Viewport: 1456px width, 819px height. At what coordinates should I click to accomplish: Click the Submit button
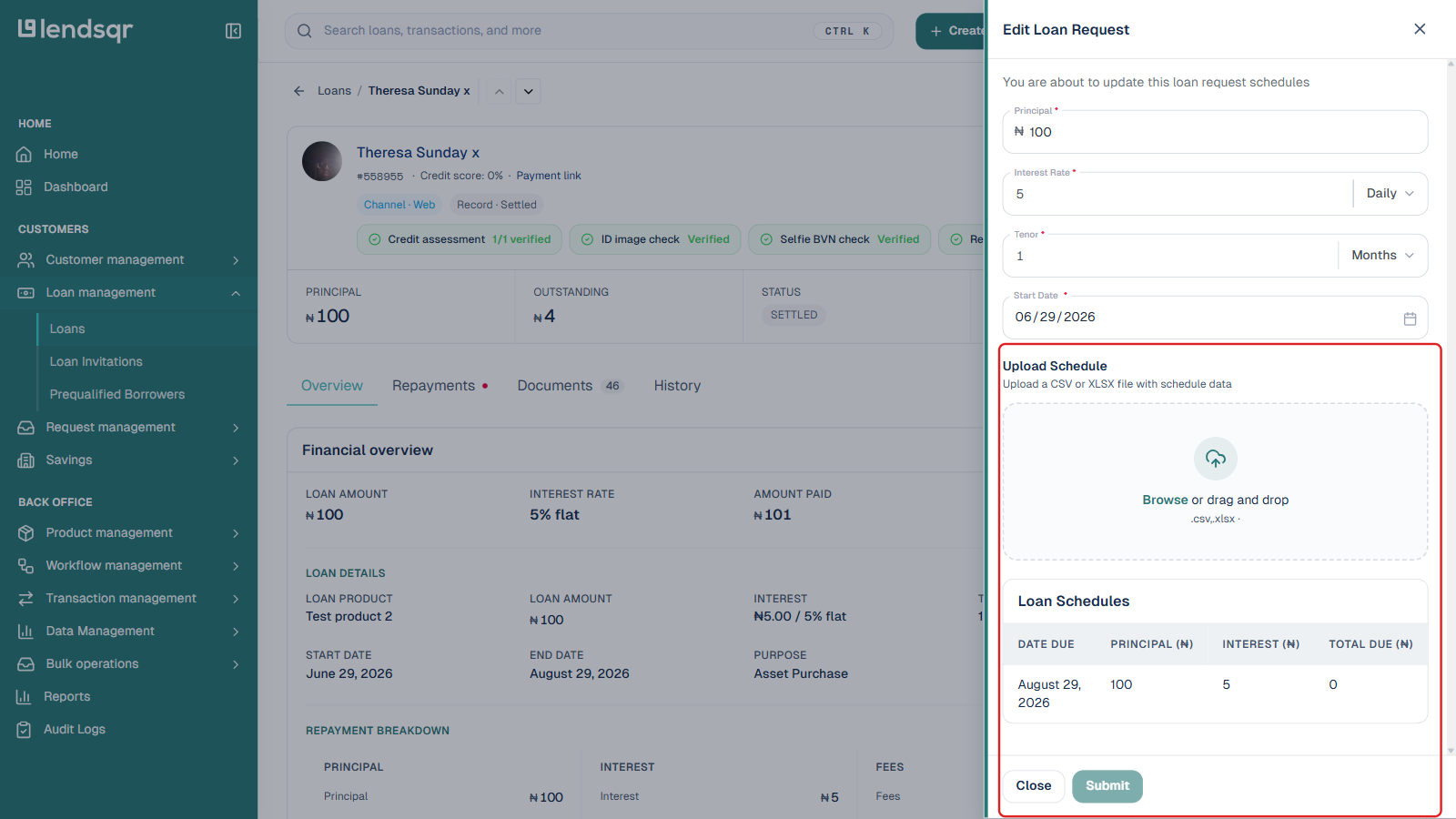pyautogui.click(x=1107, y=786)
